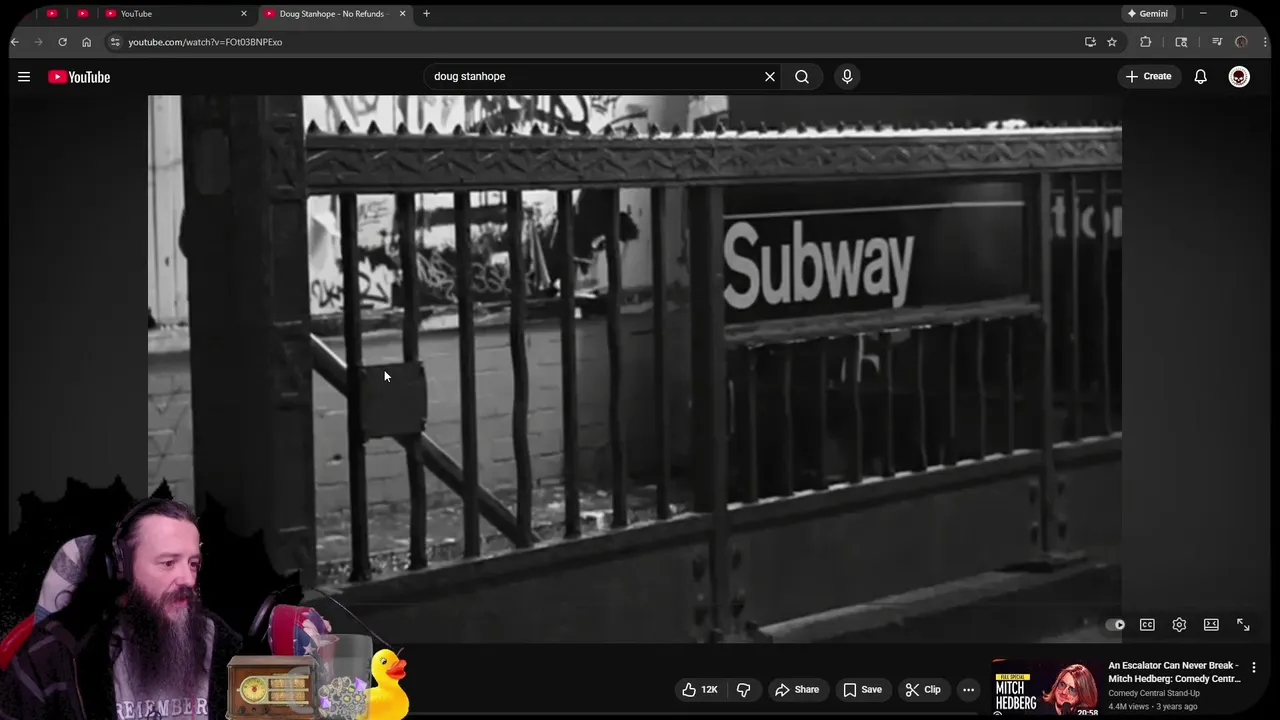Viewport: 1280px width, 720px height.
Task: Open a new browser tab
Action: pyautogui.click(x=426, y=14)
